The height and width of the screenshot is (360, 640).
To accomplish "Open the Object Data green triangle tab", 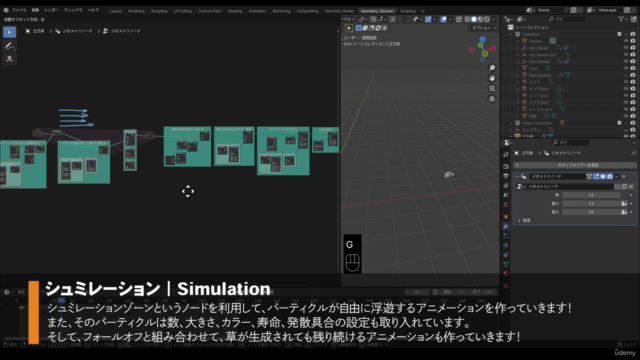I will click(x=506, y=264).
